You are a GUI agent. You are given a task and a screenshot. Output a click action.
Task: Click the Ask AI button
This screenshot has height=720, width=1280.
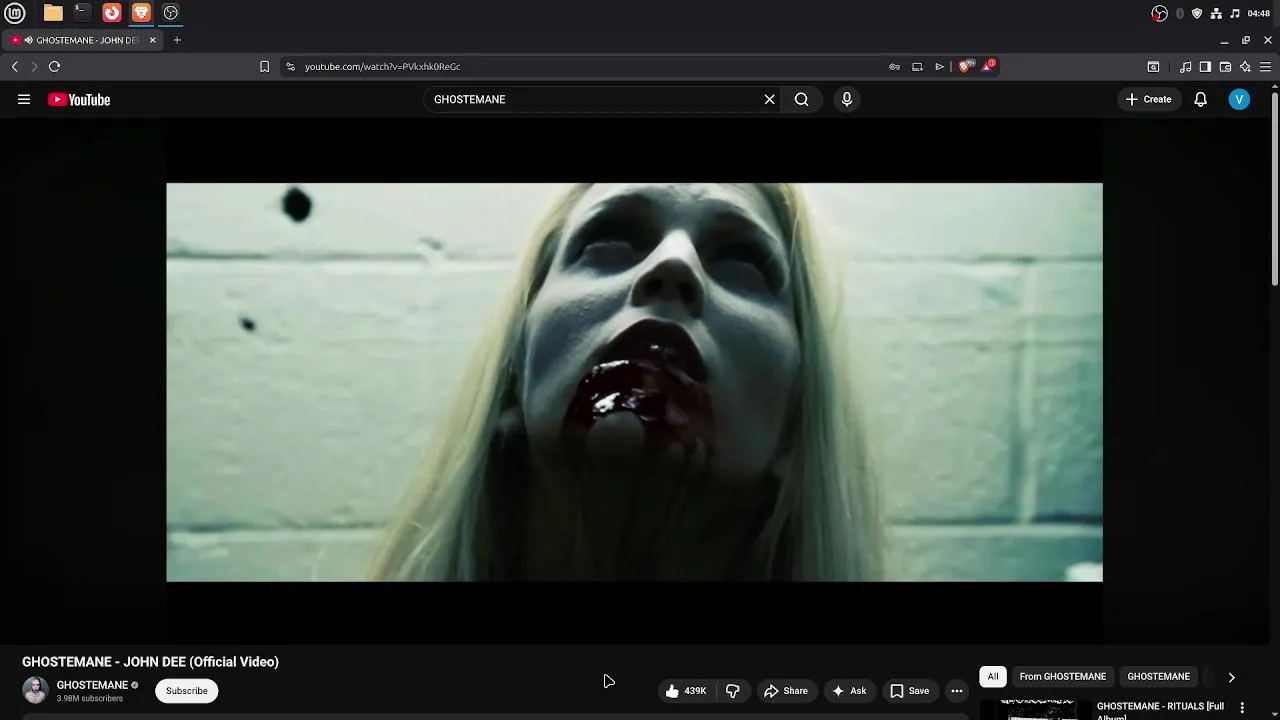849,691
